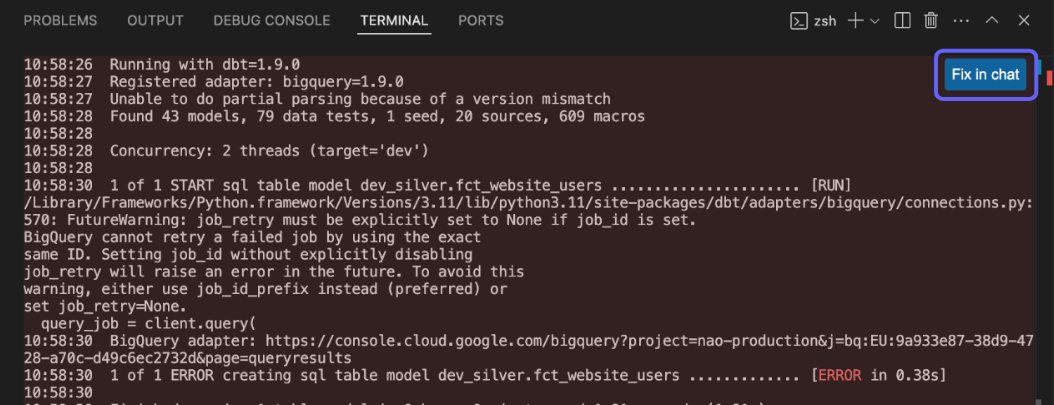Split the terminal pane

coord(902,21)
